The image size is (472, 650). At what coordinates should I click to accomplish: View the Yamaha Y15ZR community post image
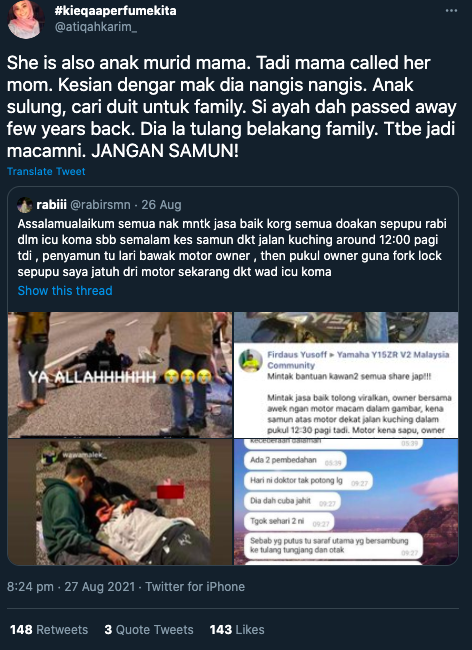pyautogui.click(x=346, y=375)
